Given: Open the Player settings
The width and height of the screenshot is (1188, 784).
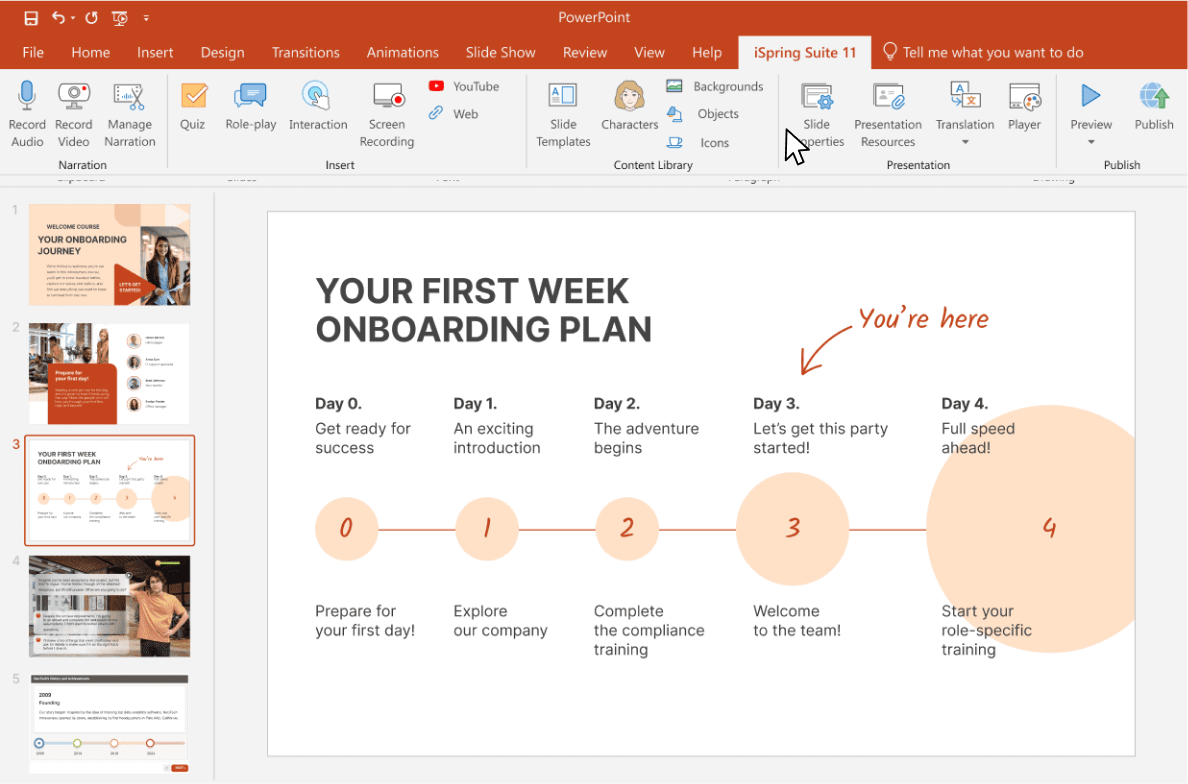Looking at the screenshot, I should (x=1024, y=97).
